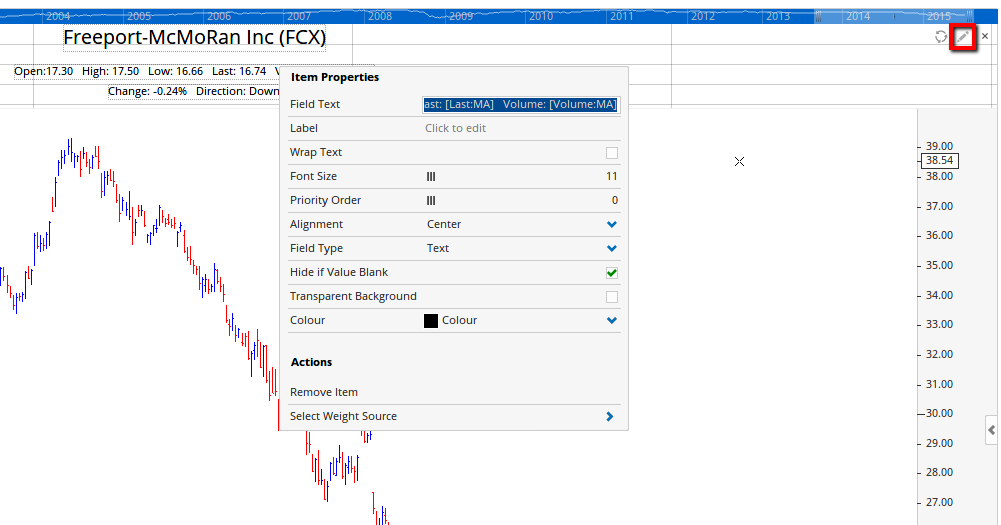
Task: Select the Change and Direction text field
Action: coord(193,91)
